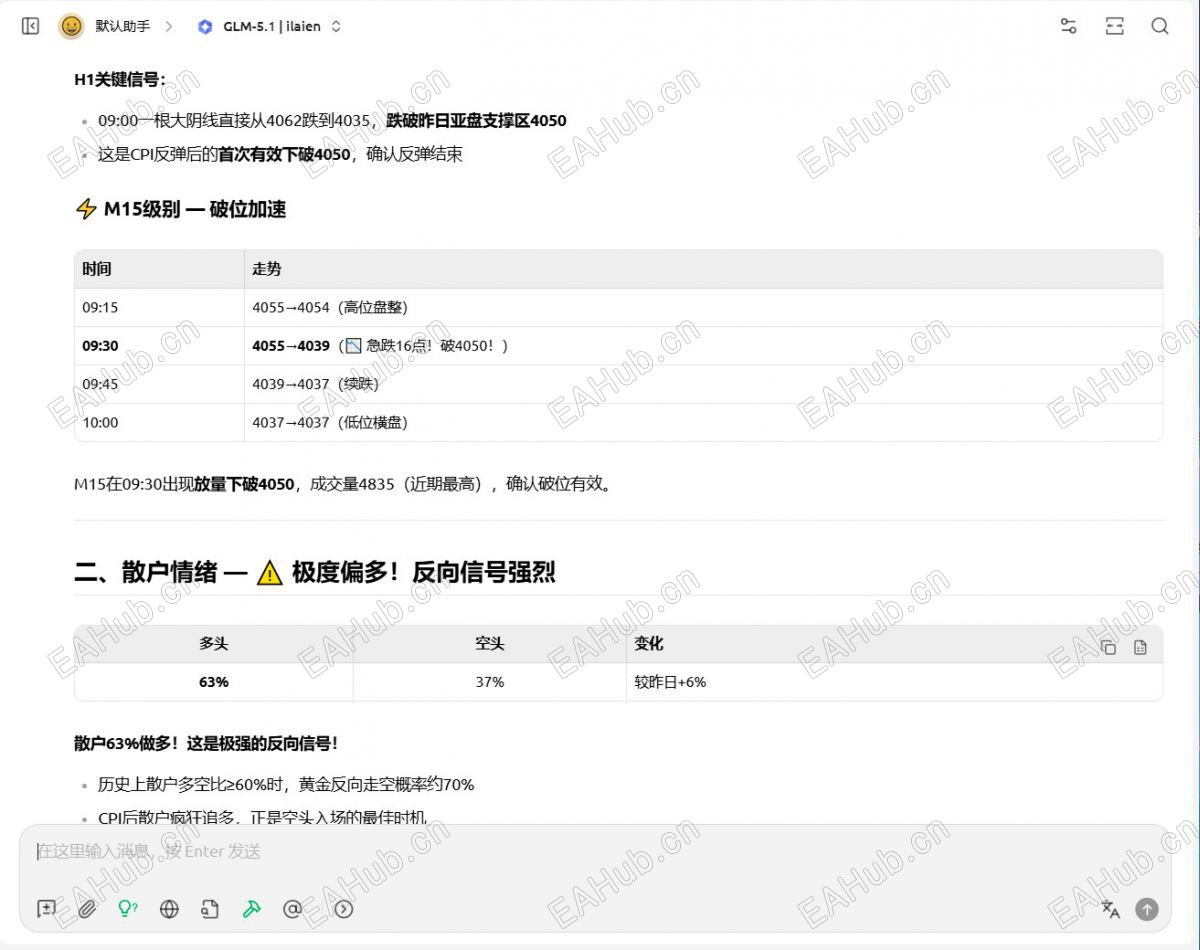Open the 默认助手 assistant name
The image size is (1200, 950).
click(123, 27)
